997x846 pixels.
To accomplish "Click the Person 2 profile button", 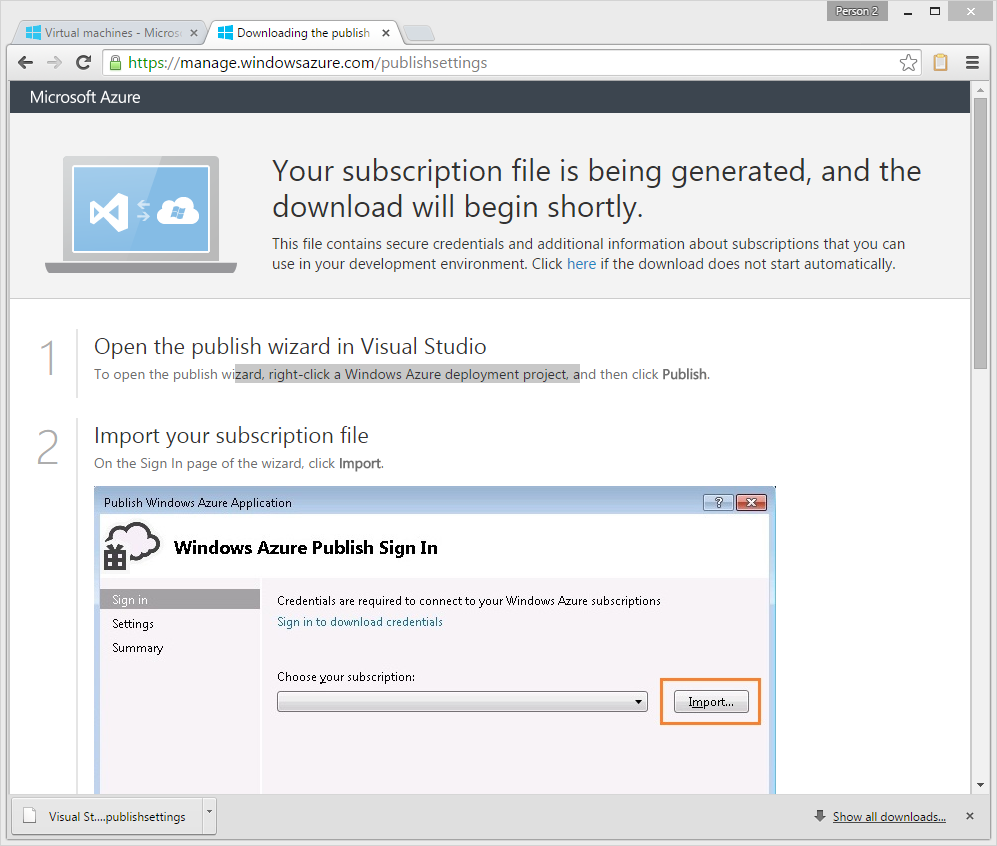I will click(x=856, y=11).
